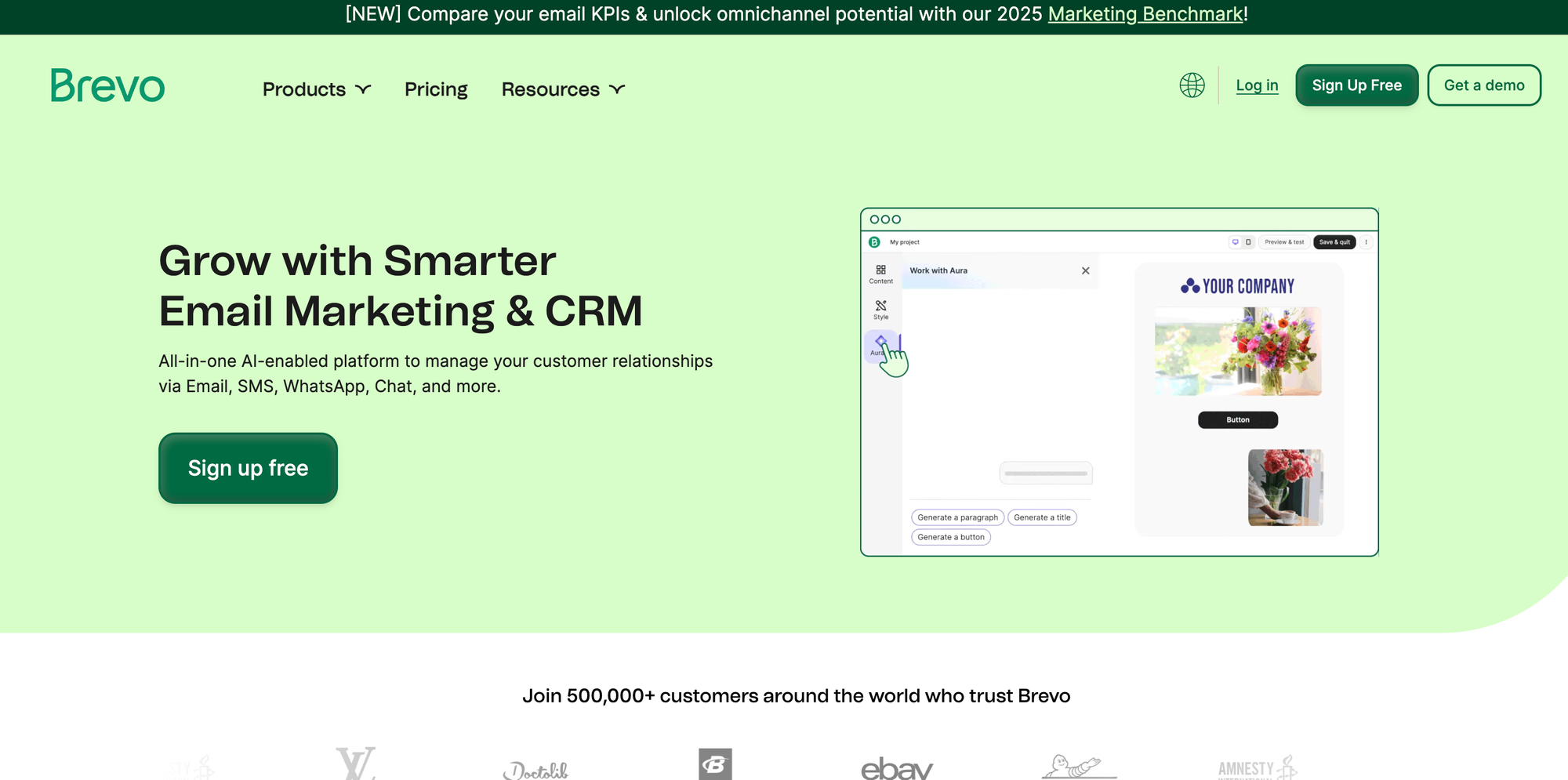The width and height of the screenshot is (1568, 780).
Task: Click Generate a title chip
Action: tap(1042, 517)
